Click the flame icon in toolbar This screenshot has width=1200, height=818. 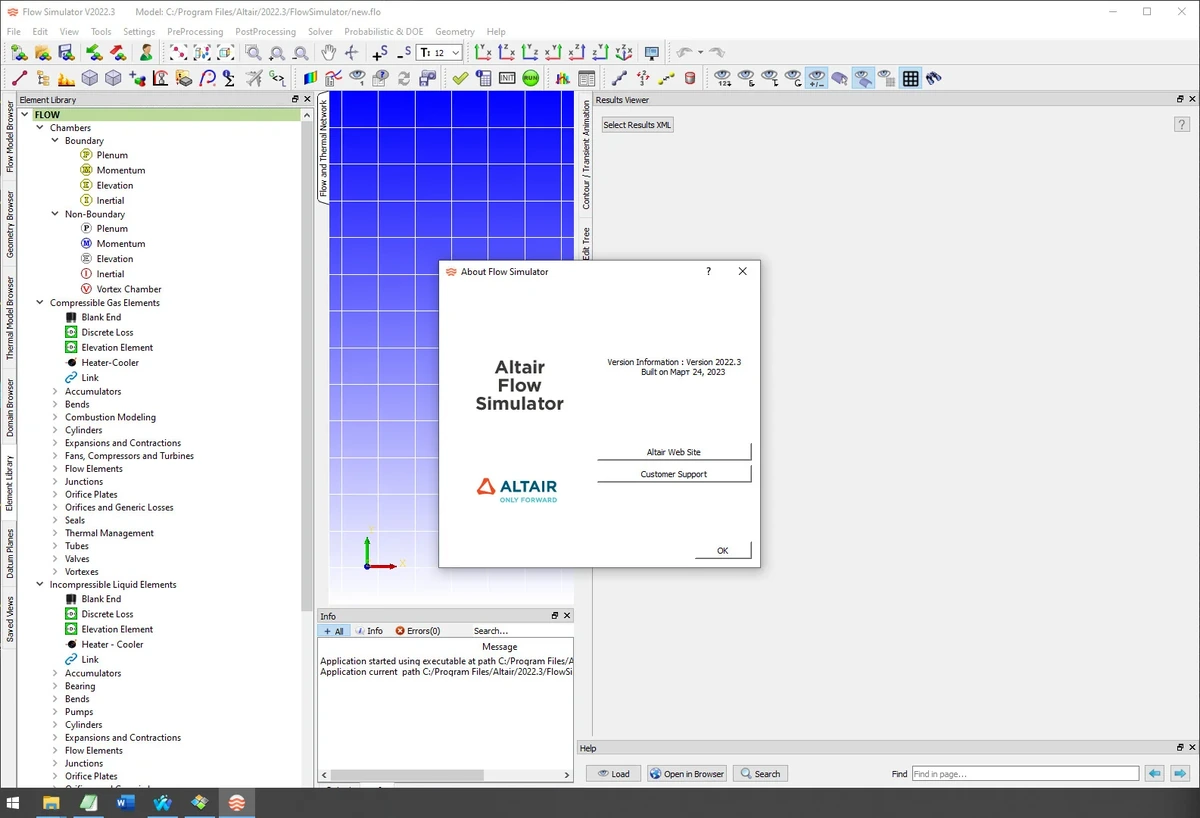[x=66, y=77]
